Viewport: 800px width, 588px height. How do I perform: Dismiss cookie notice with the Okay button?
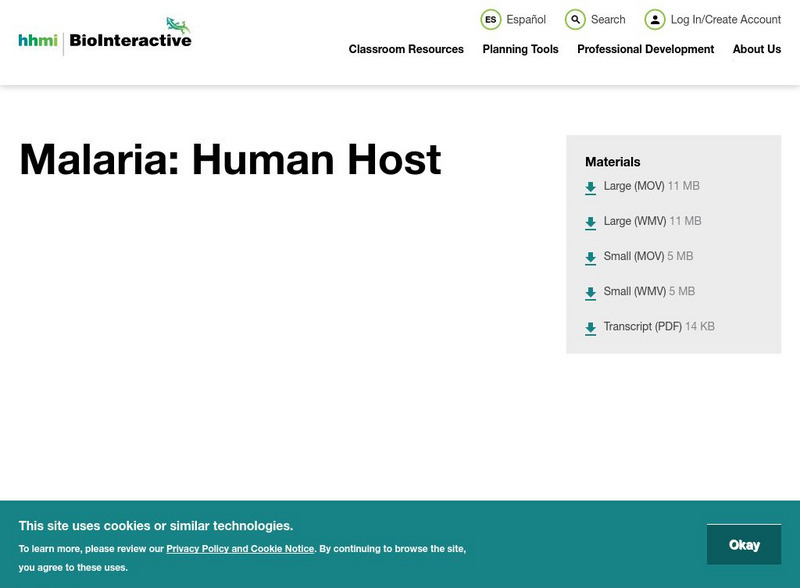pos(745,544)
